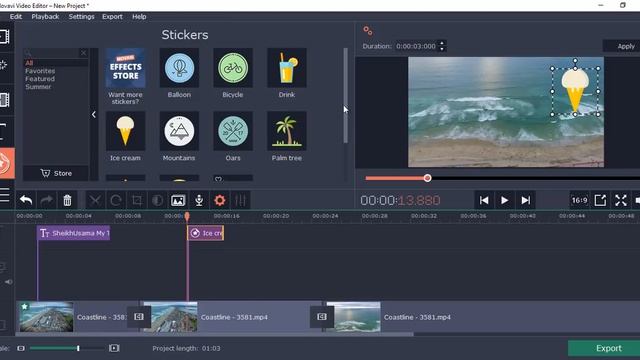The height and width of the screenshot is (360, 640).
Task: Click the timeline playhead marker
Action: pos(187,216)
